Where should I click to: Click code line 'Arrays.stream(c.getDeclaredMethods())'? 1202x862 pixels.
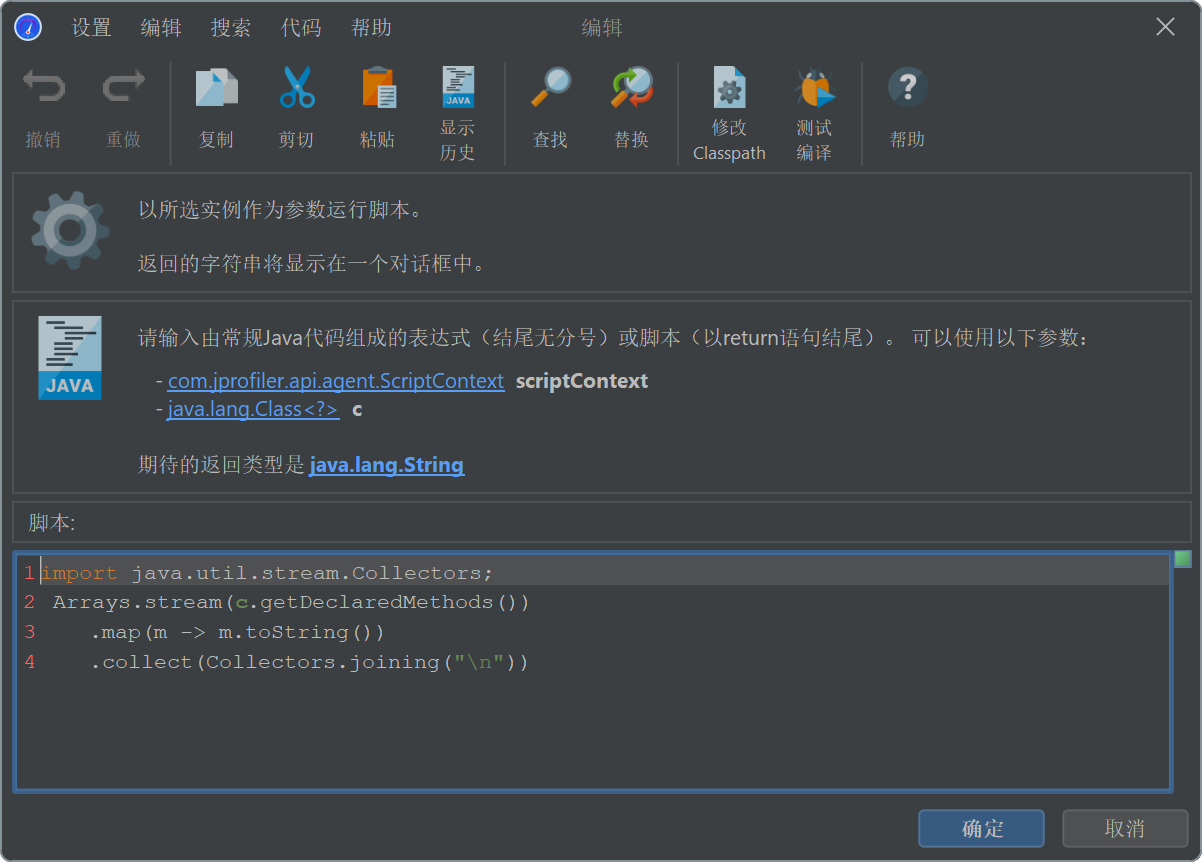(291, 602)
